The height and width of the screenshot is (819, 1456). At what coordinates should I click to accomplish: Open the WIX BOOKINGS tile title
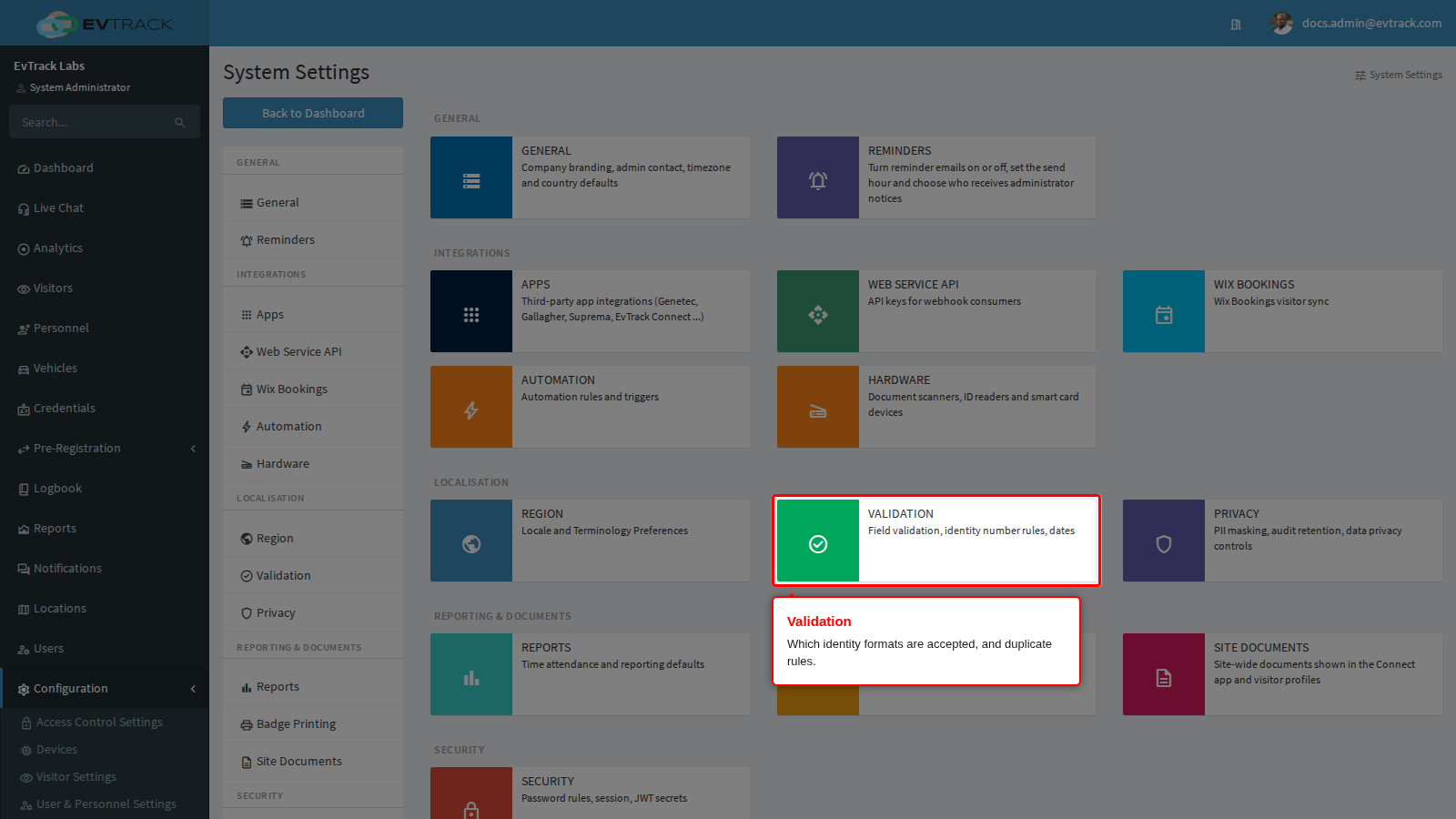coord(1254,285)
